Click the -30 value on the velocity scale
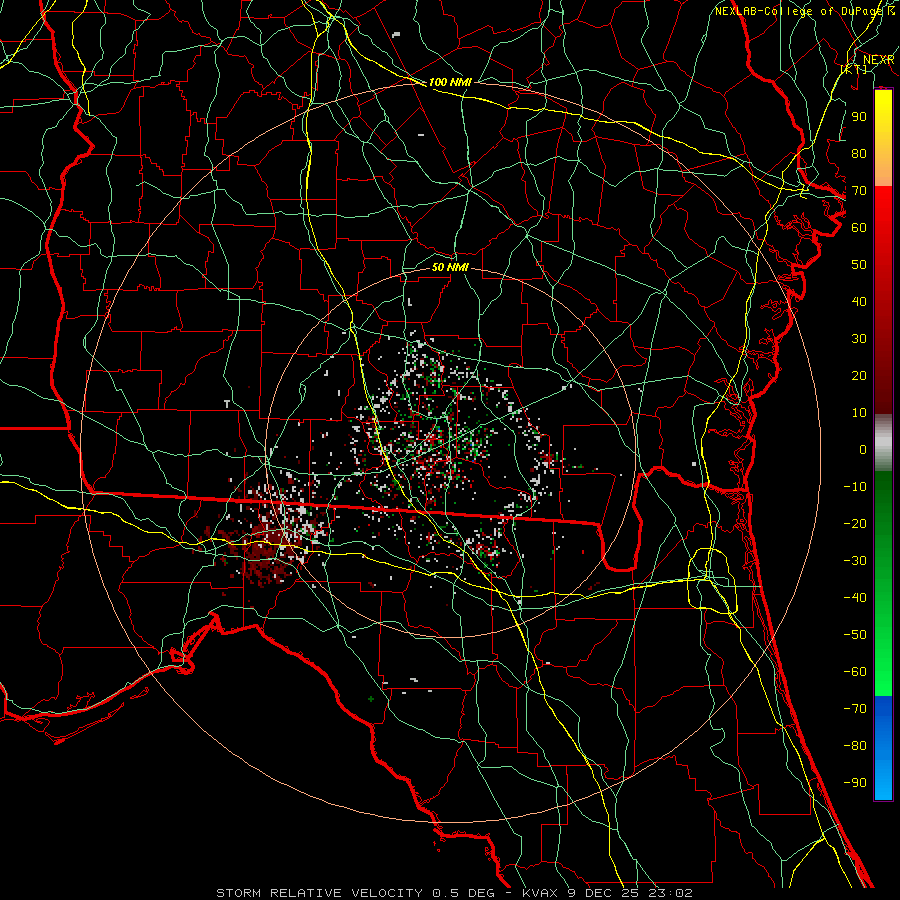This screenshot has height=900, width=900. tap(855, 561)
